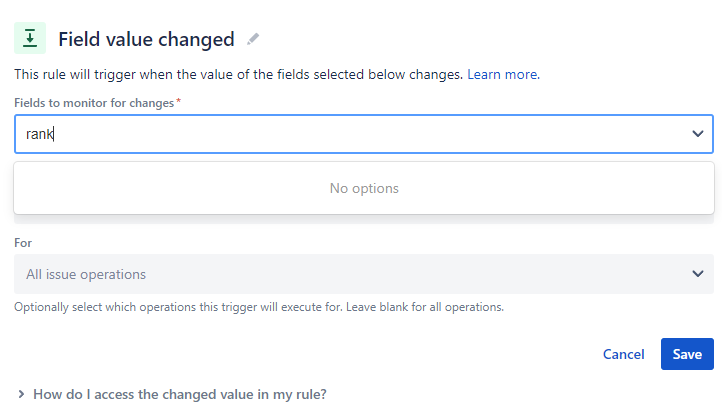Click the rule trigger description sentence

(x=238, y=74)
